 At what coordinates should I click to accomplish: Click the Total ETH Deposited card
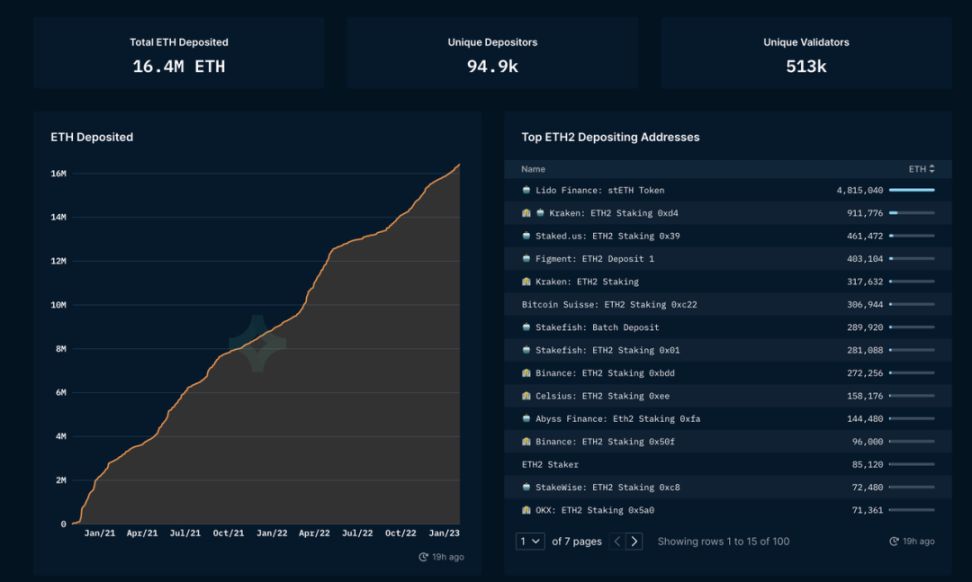pyautogui.click(x=179, y=53)
